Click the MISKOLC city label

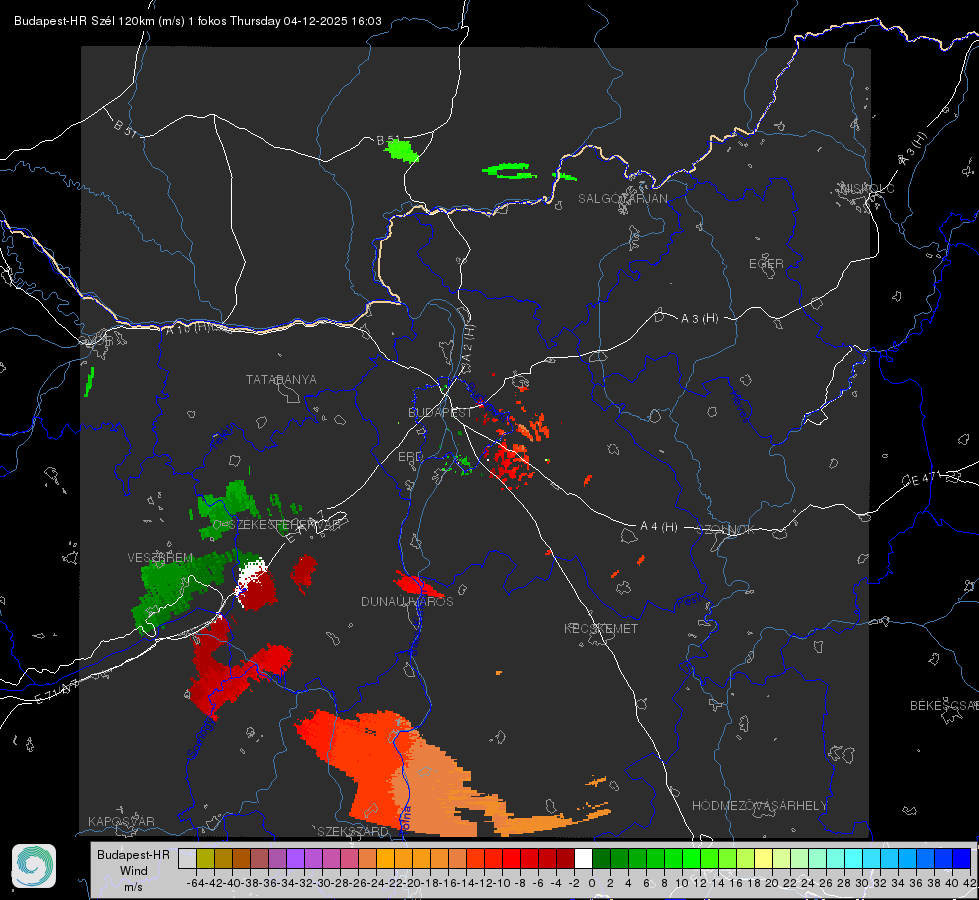[867, 189]
